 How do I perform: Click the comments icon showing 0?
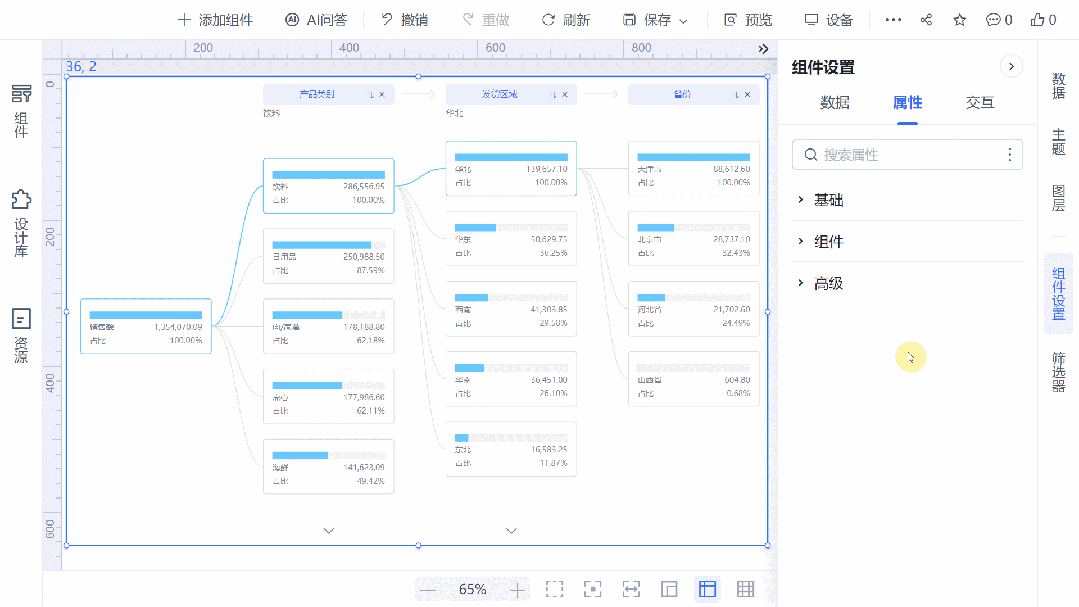coord(998,20)
